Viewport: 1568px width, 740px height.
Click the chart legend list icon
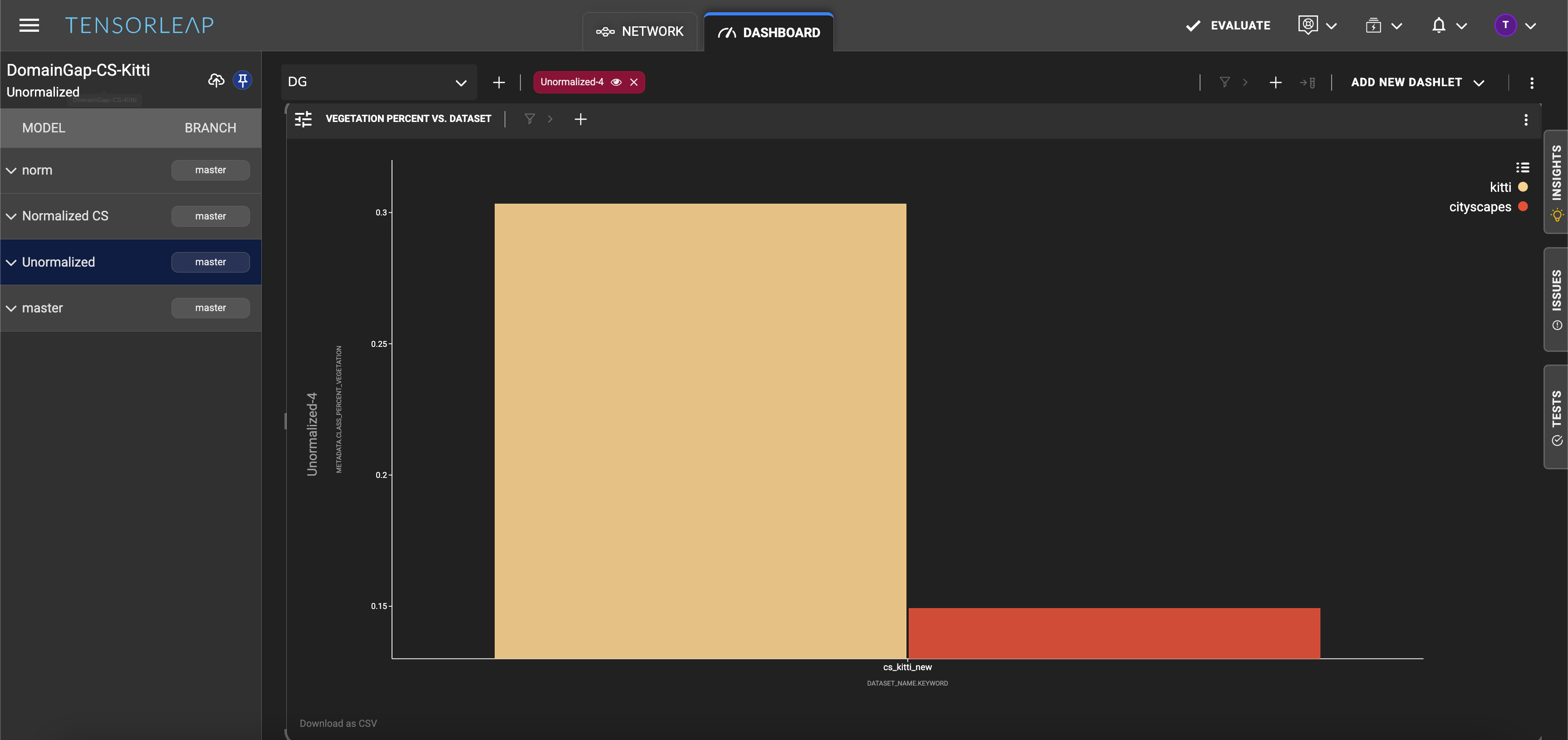(x=1522, y=167)
